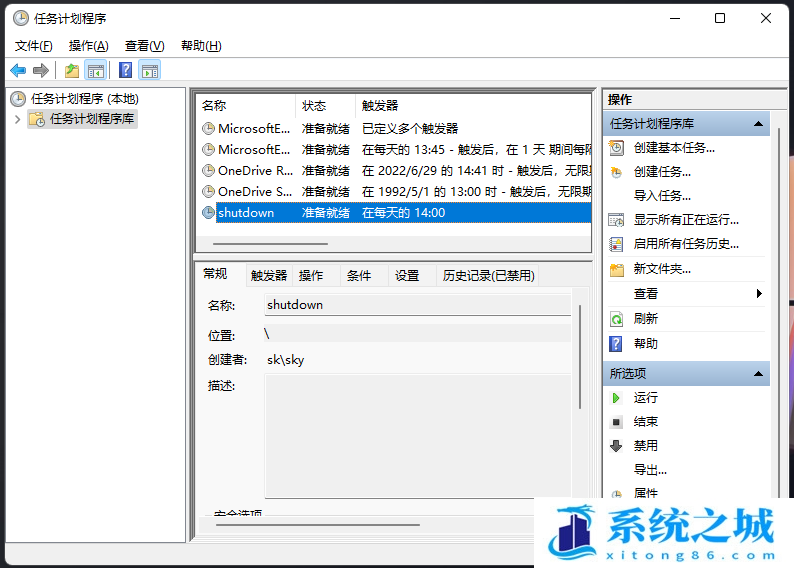The width and height of the screenshot is (794, 568).
Task: Click the 帮助 blue question icon in Actions
Action: click(x=616, y=344)
